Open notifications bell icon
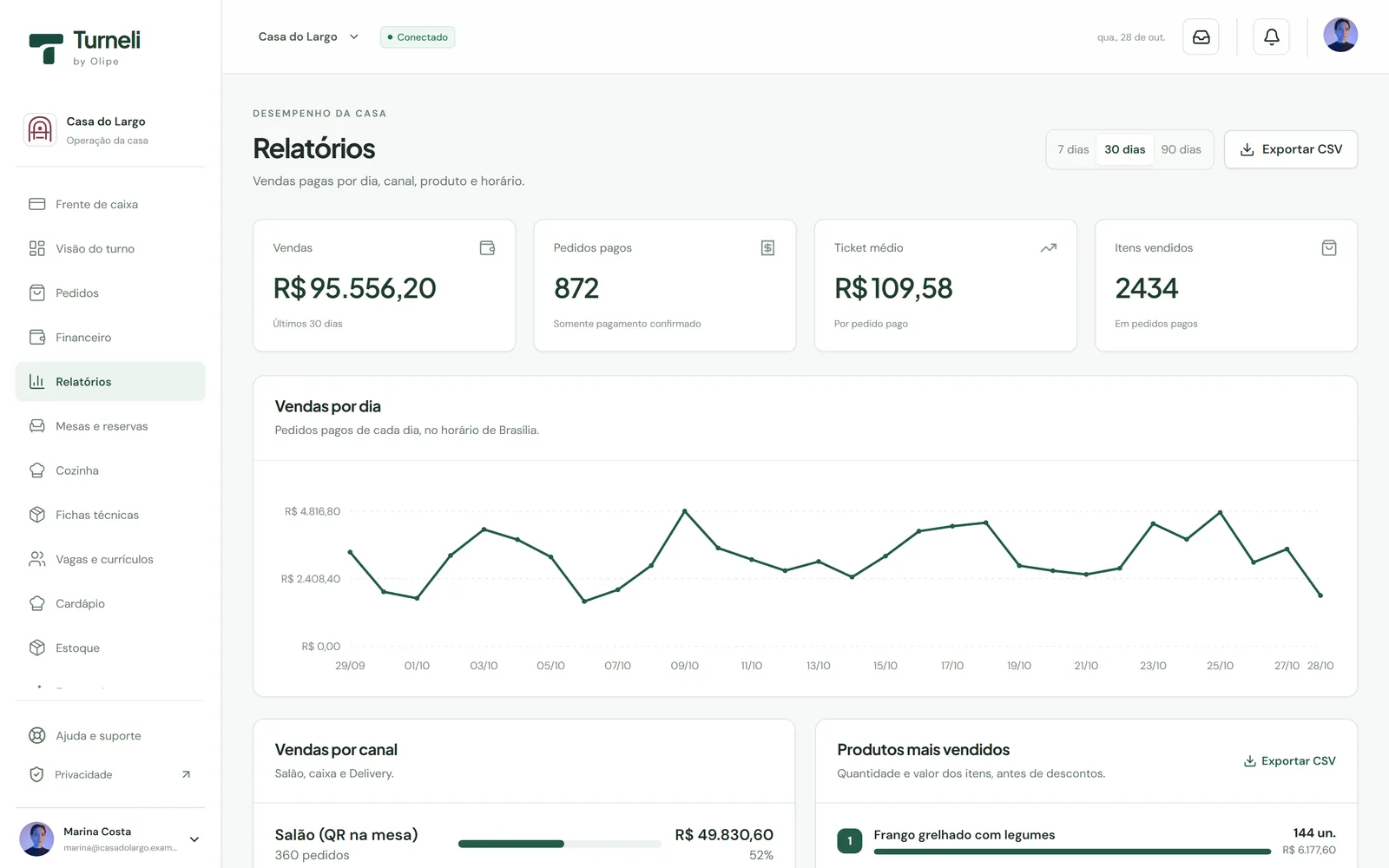Screen dimensions: 1389x868 point(1271,37)
